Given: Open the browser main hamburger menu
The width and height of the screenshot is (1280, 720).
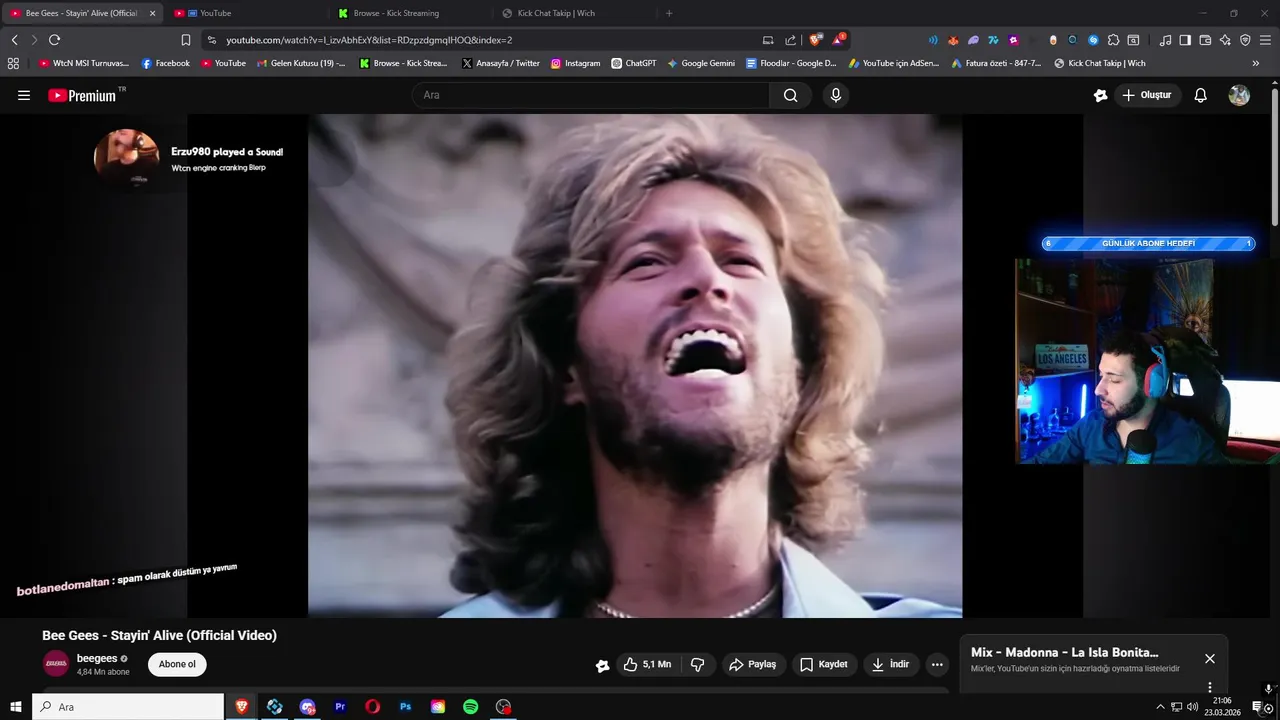Looking at the screenshot, I should click(x=1265, y=40).
